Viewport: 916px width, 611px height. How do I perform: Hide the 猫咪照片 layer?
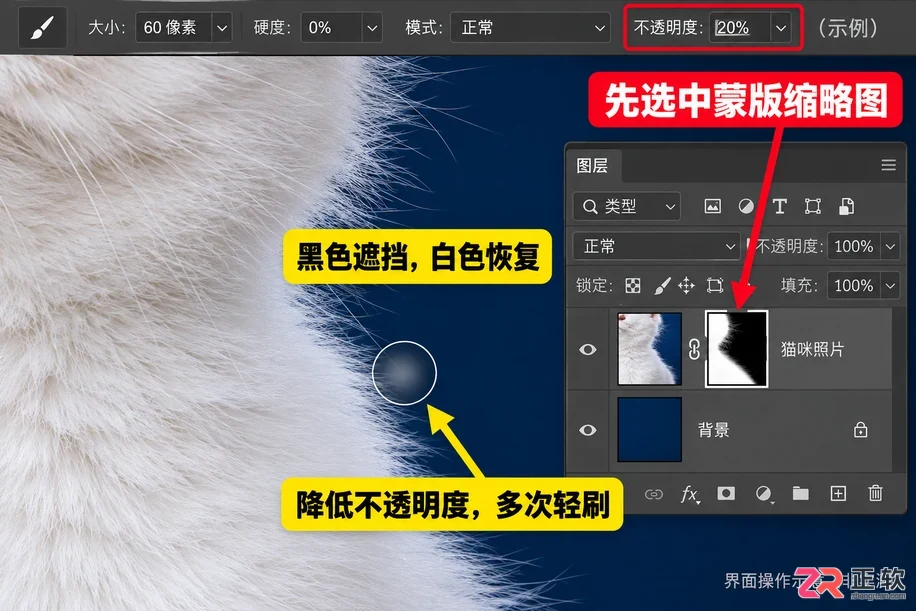pos(588,349)
